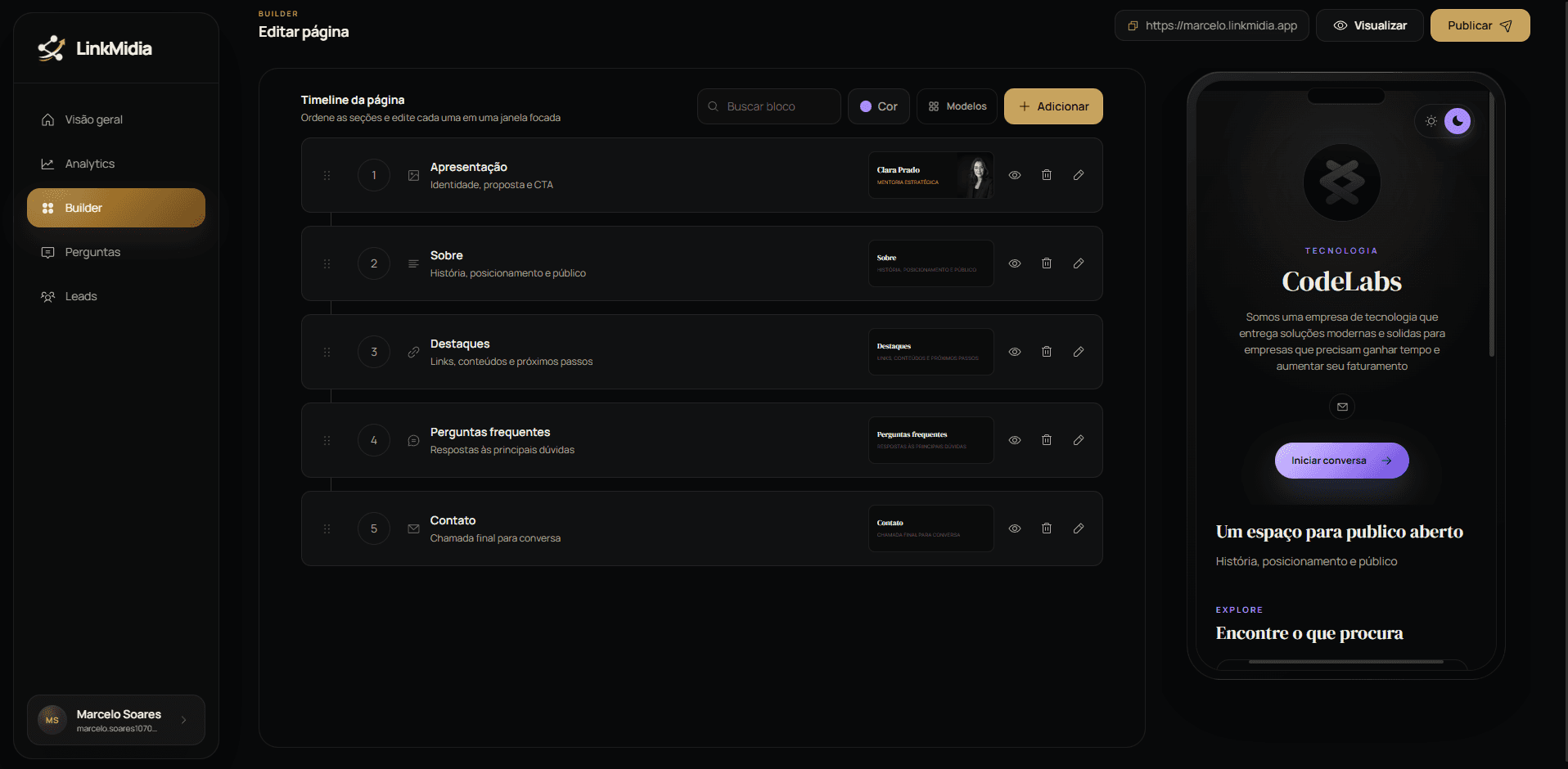
Task: Click the Timeline da página heading
Action: (353, 100)
